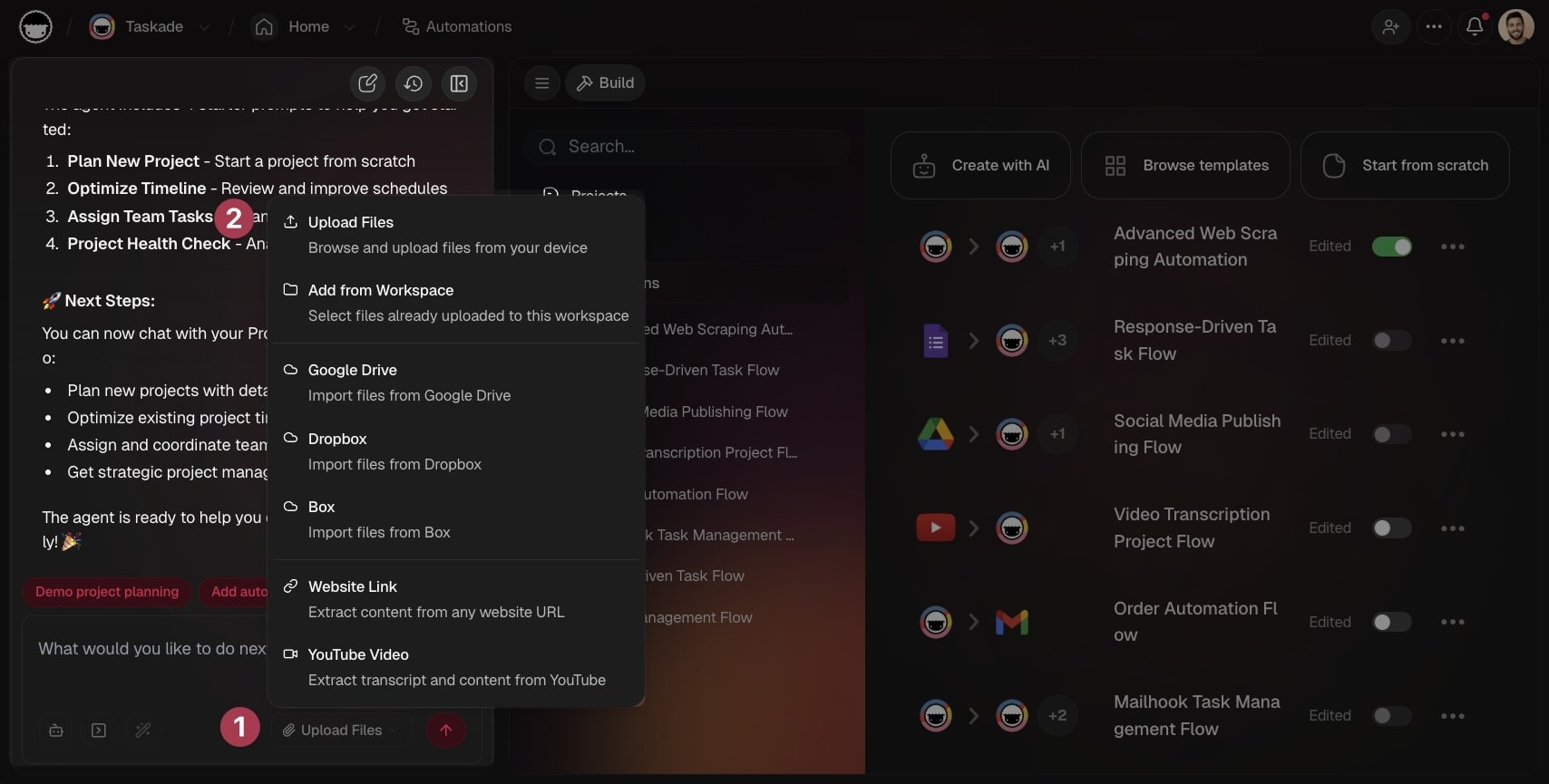The width and height of the screenshot is (1549, 784).
Task: Click the Browse templates button
Action: [1185, 165]
